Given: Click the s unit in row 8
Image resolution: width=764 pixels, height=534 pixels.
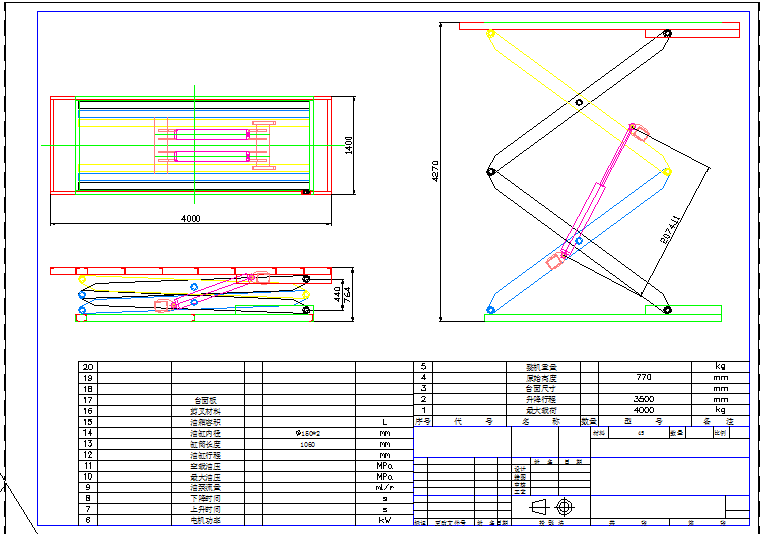Looking at the screenshot, I should (385, 498).
